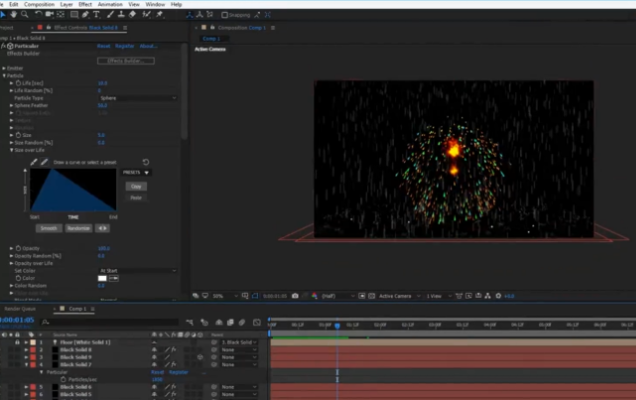This screenshot has width=636, height=400.
Task: Open the Particle Type dropdown
Action: [137, 98]
